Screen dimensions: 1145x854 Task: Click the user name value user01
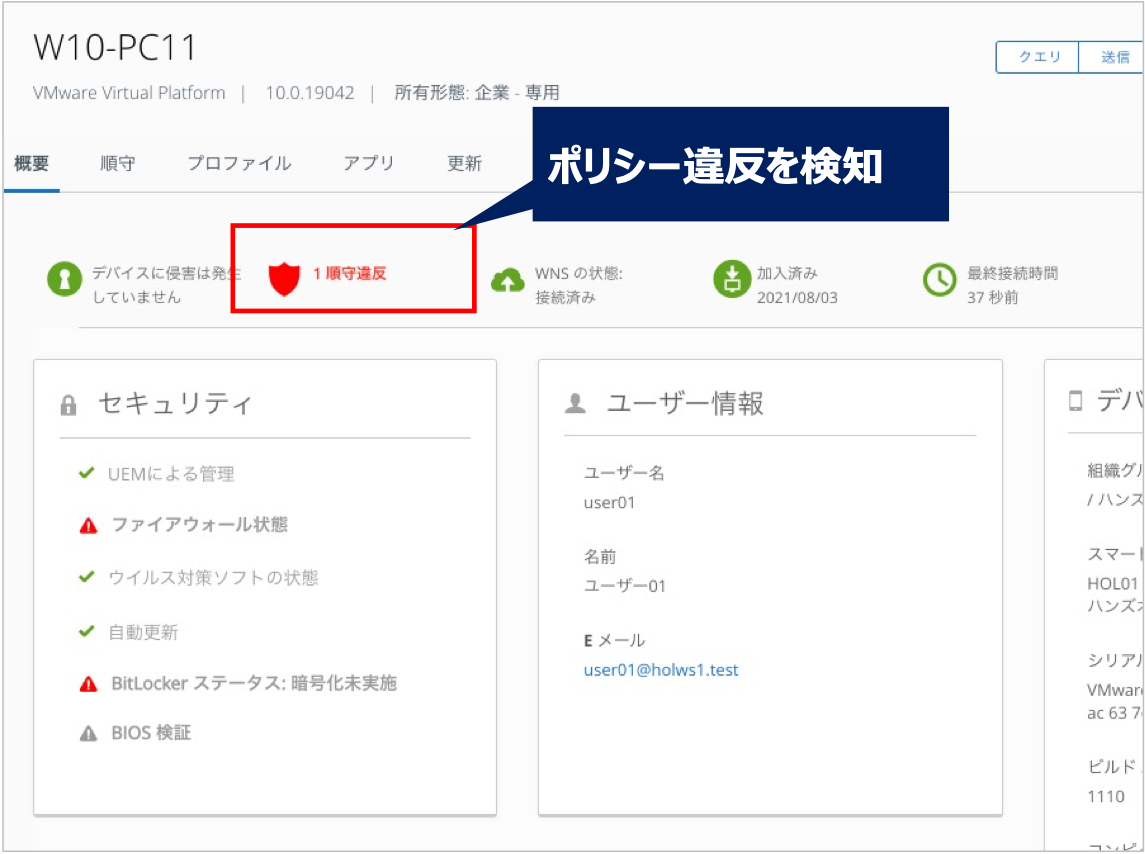(610, 503)
